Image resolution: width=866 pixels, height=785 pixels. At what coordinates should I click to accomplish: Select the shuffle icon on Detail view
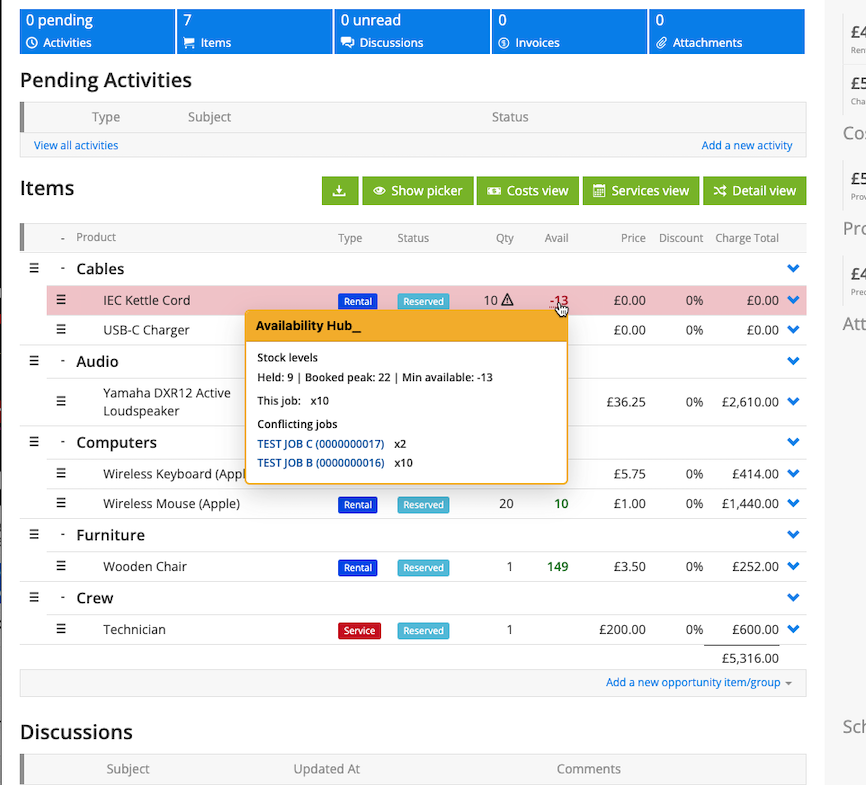[722, 191]
